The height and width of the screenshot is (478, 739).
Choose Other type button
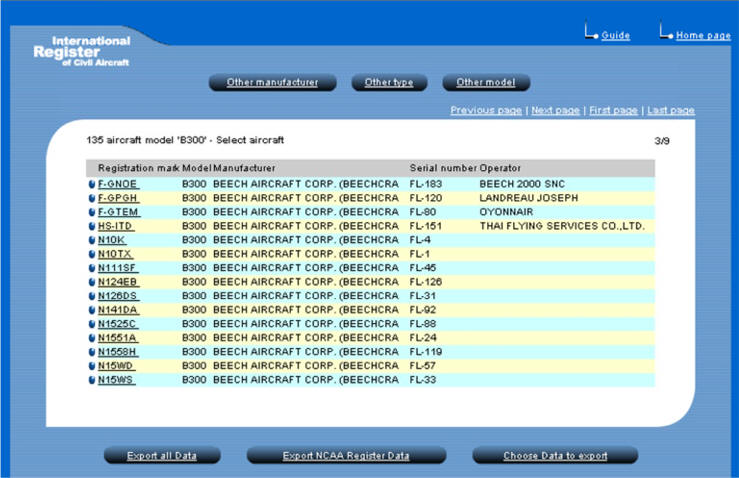point(389,82)
